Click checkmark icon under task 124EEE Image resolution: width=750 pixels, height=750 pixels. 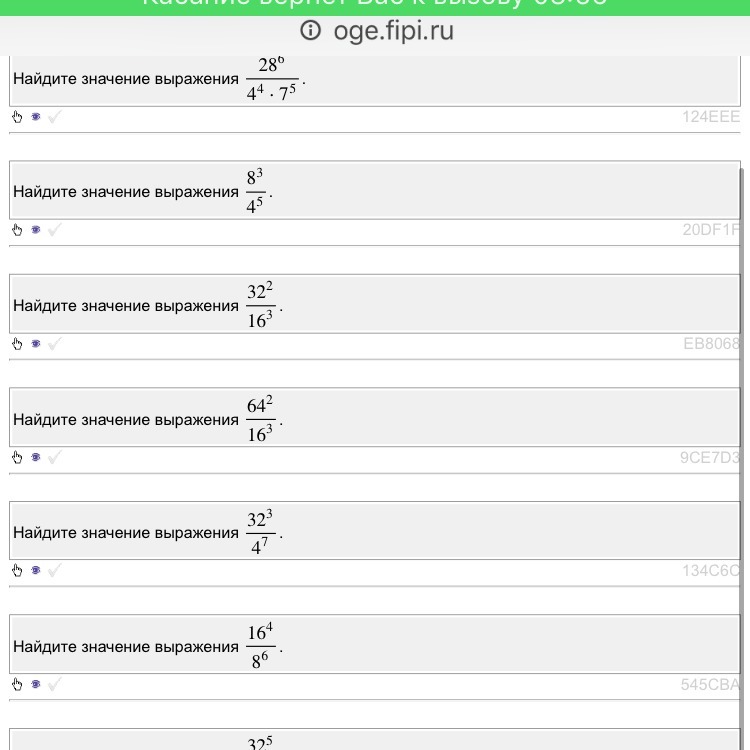tap(54, 117)
